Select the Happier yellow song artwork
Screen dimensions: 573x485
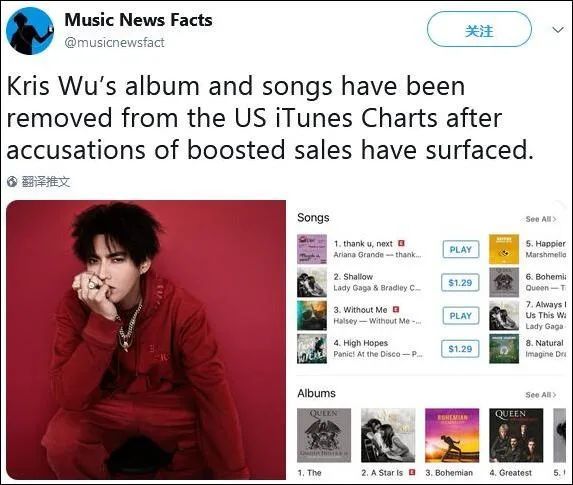(504, 249)
